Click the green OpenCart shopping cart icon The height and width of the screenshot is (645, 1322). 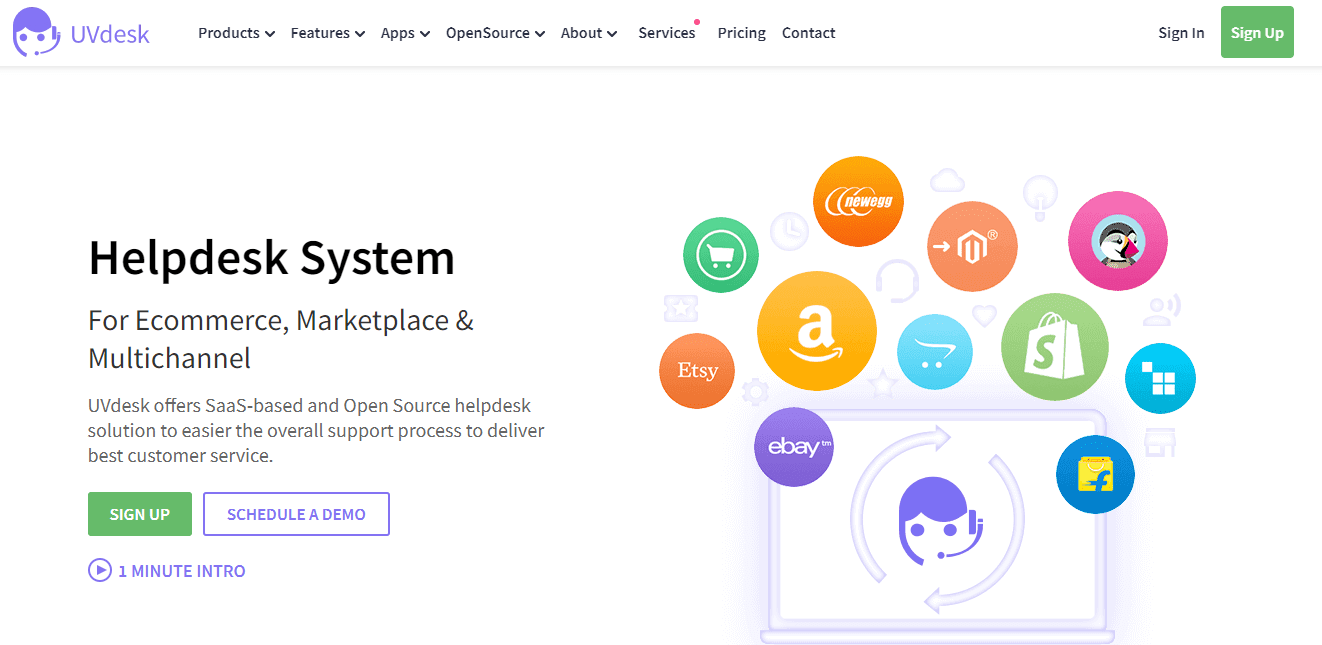point(720,255)
